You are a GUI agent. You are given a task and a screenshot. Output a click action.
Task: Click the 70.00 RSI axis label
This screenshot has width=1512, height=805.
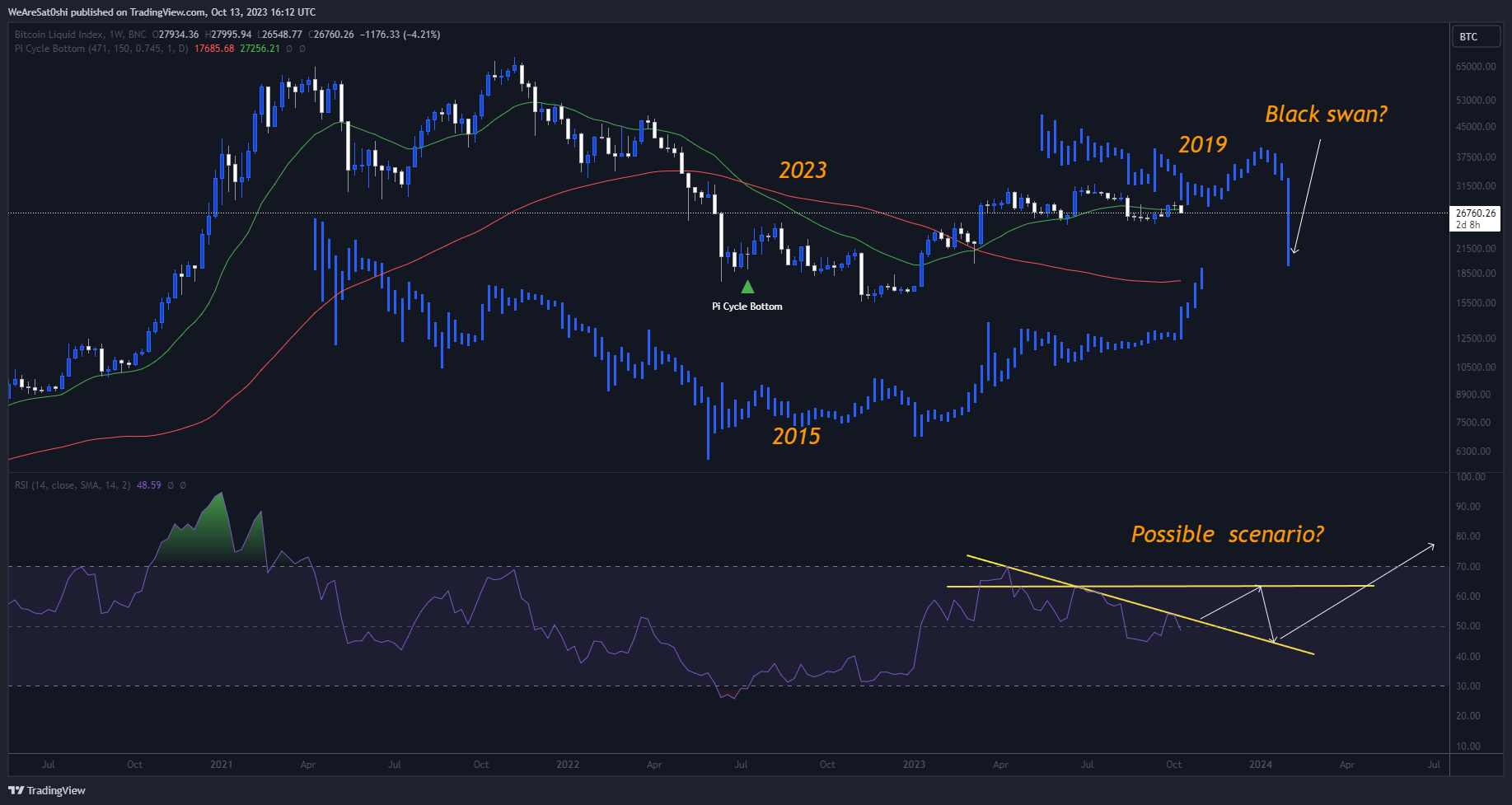click(x=1468, y=567)
